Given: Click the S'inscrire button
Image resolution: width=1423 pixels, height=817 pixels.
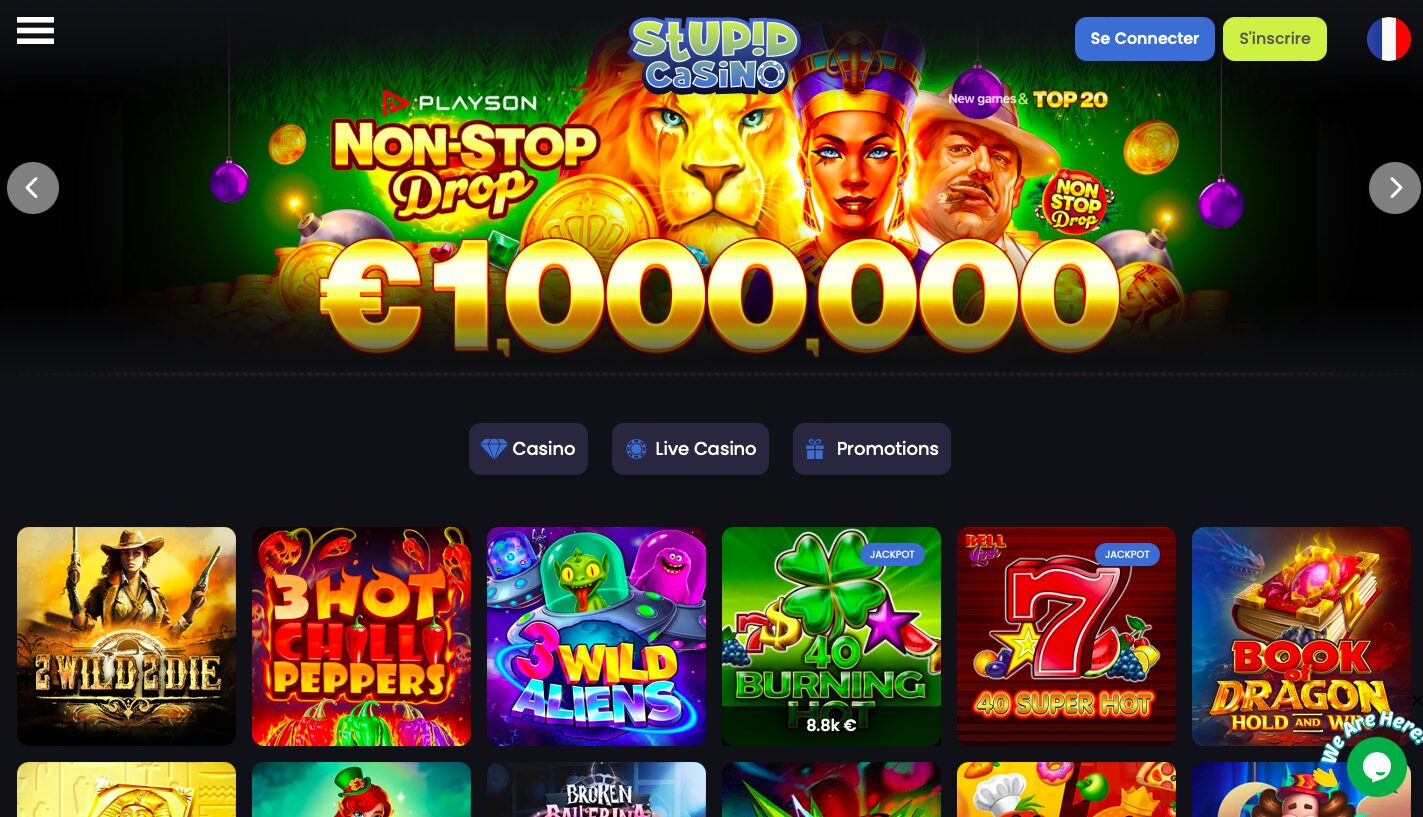Looking at the screenshot, I should (x=1275, y=39).
